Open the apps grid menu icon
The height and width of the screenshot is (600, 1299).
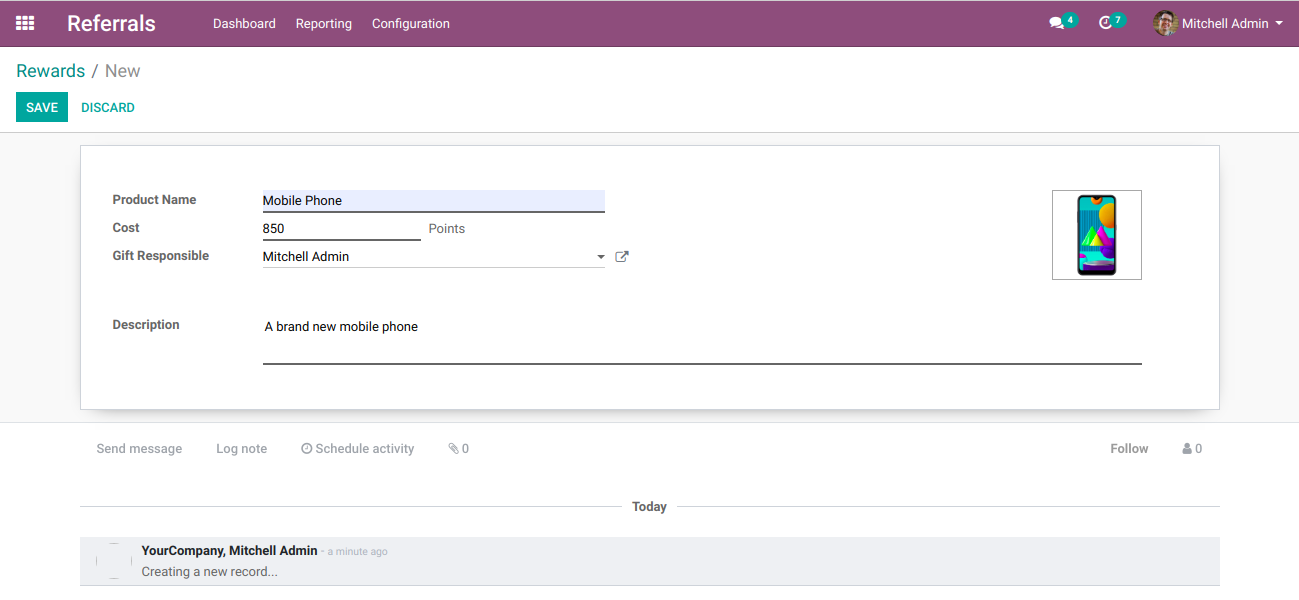tap(25, 23)
